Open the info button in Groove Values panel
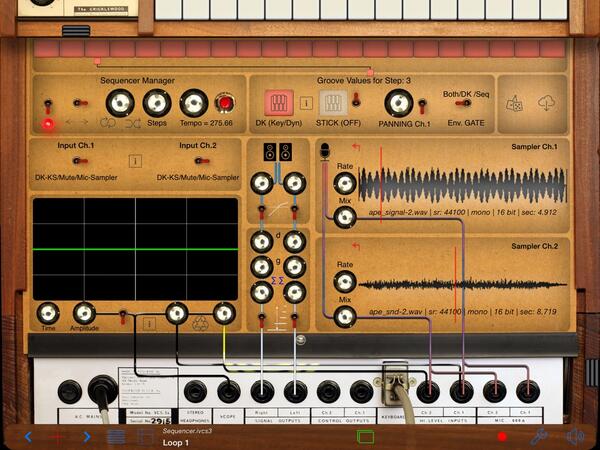600x450 pixels. 306,103
